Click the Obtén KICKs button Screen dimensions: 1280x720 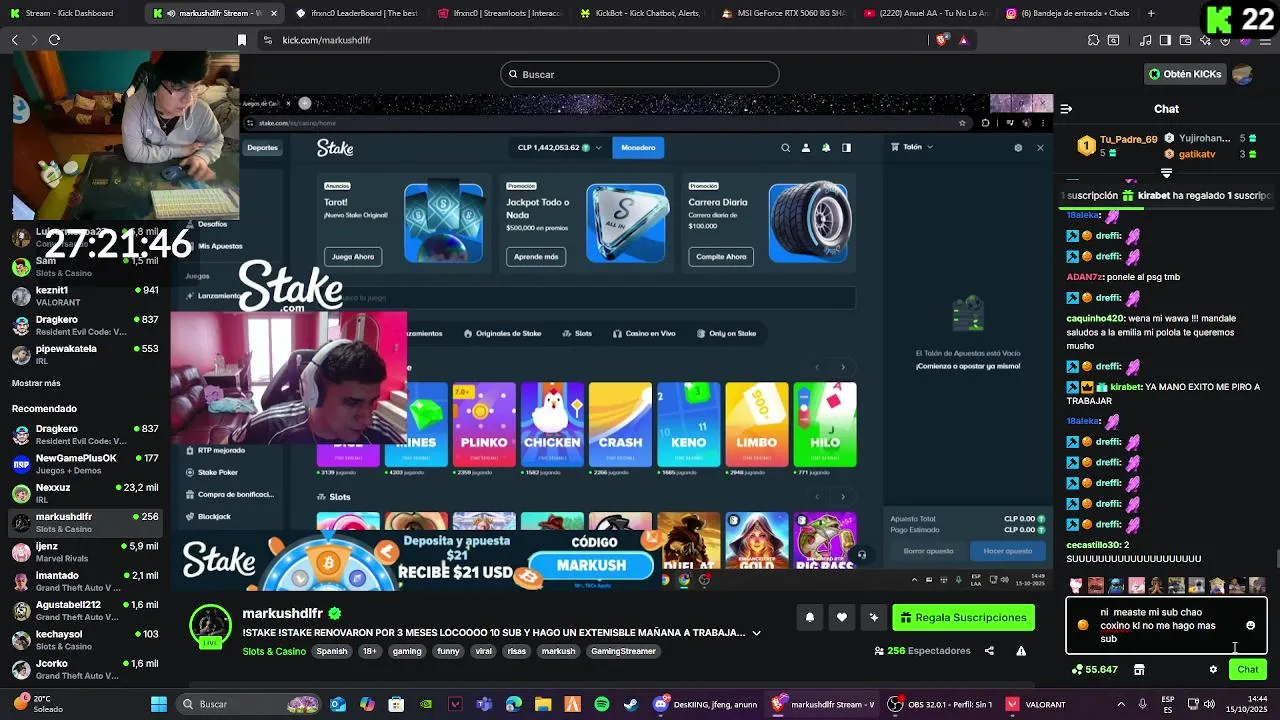point(1185,74)
